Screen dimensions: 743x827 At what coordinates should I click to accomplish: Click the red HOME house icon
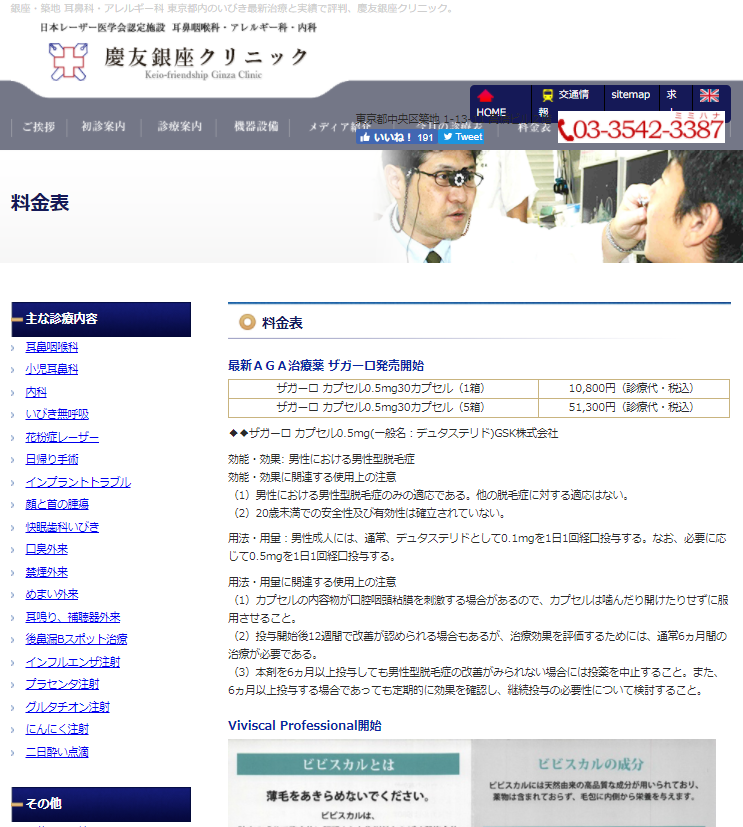pos(485,96)
